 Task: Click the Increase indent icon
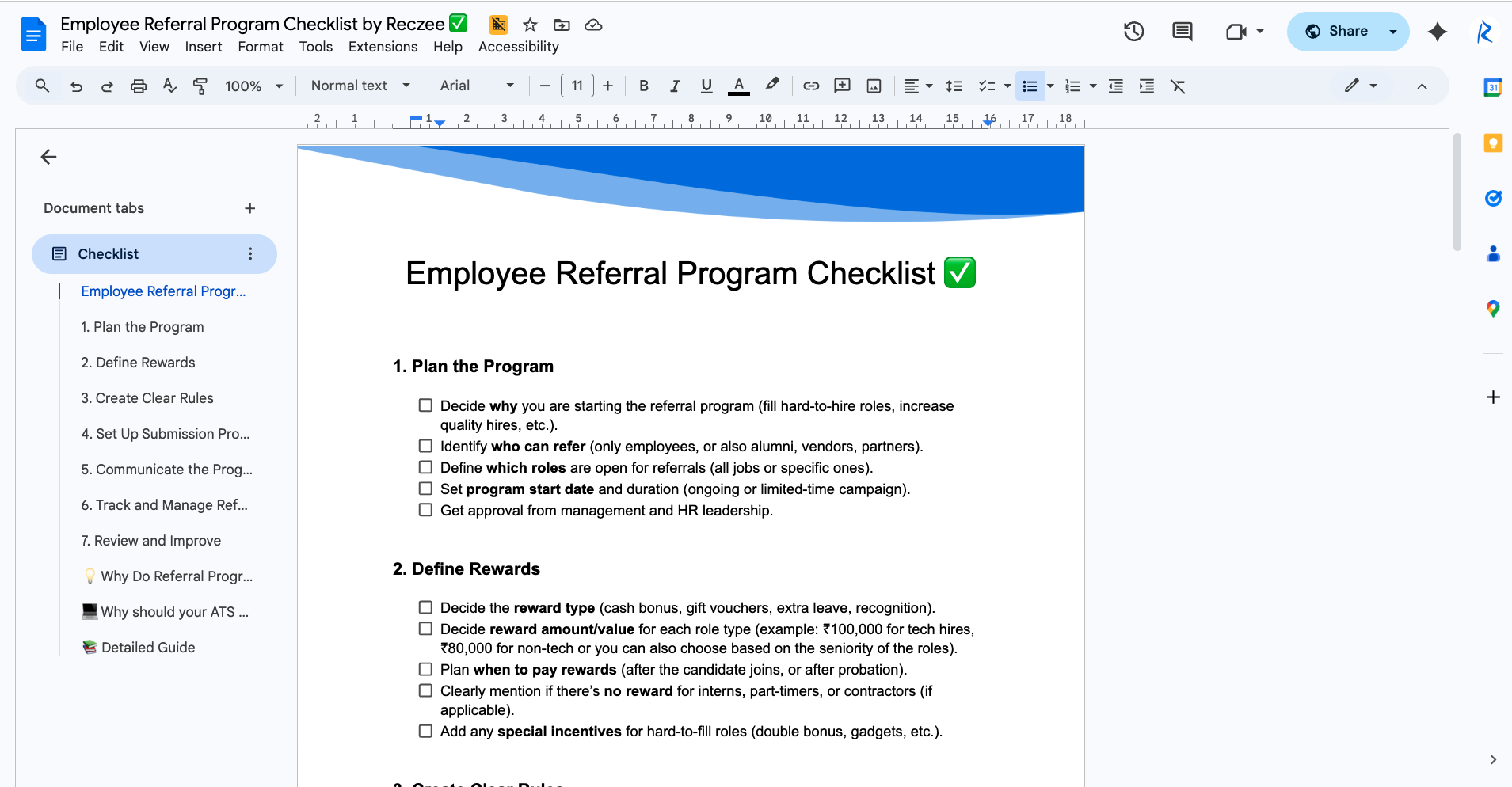[x=1147, y=86]
